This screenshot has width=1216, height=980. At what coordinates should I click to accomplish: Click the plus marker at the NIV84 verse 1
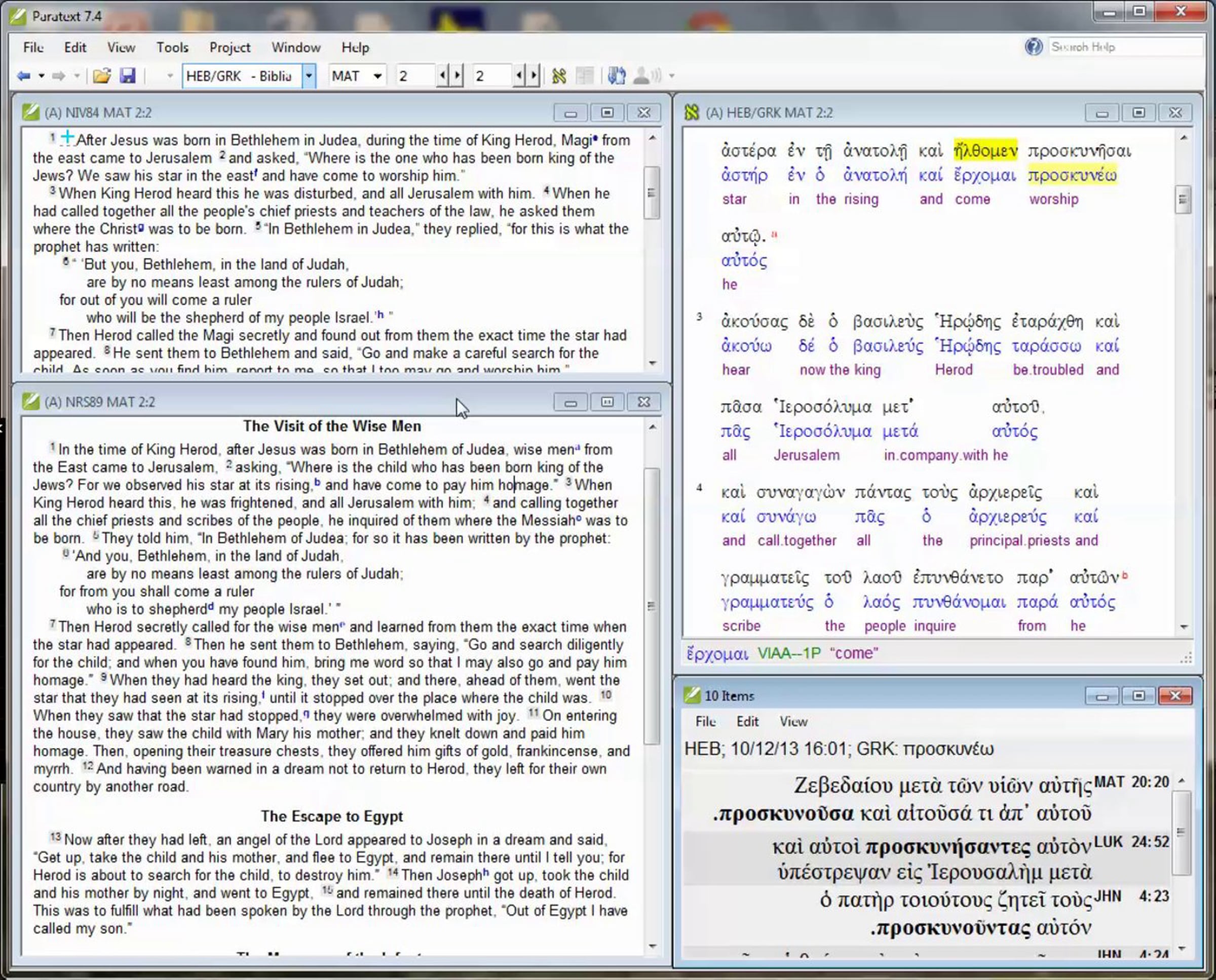[x=67, y=137]
